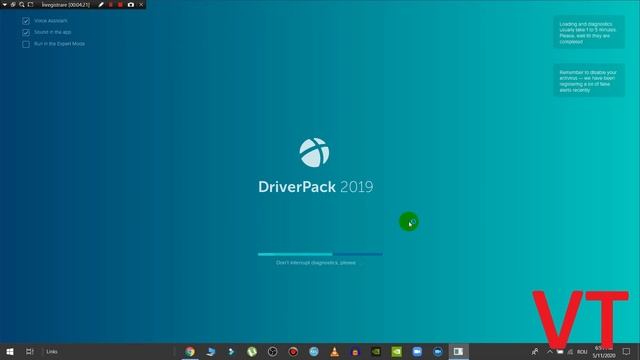
Task: Open VLC media player from taskbar
Action: [x=334, y=351]
